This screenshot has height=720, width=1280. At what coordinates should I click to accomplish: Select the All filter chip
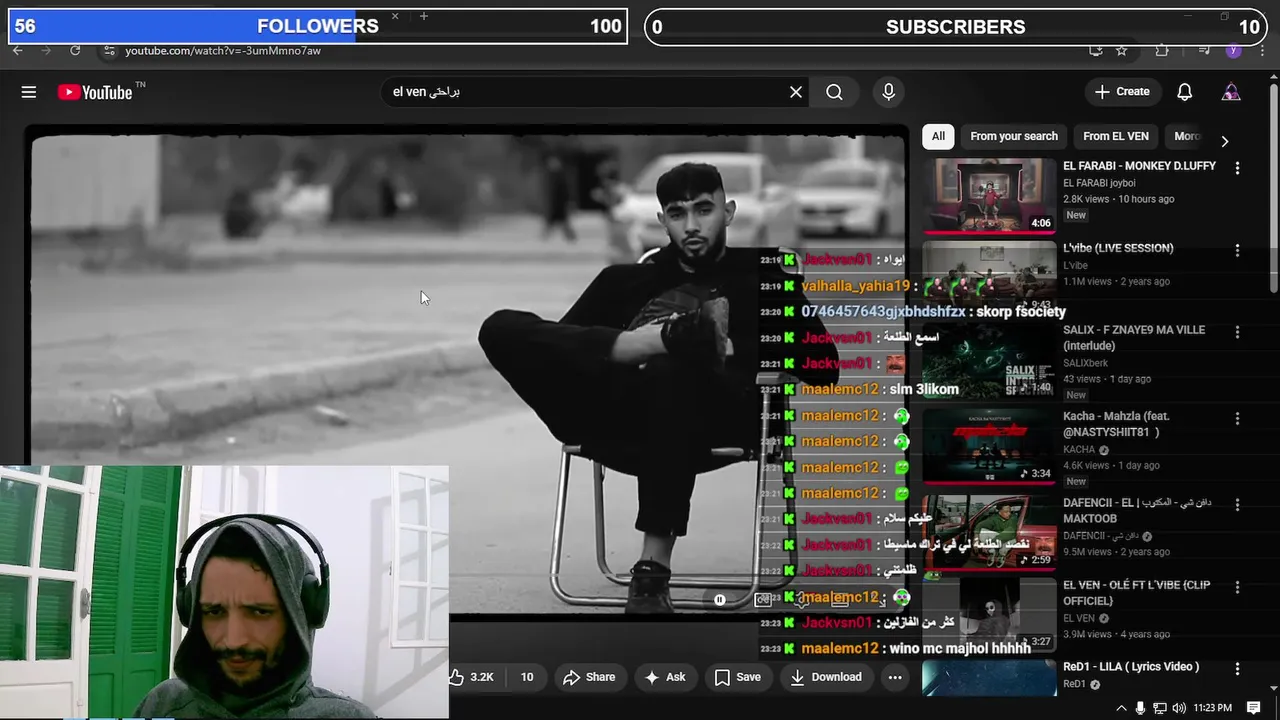[938, 136]
